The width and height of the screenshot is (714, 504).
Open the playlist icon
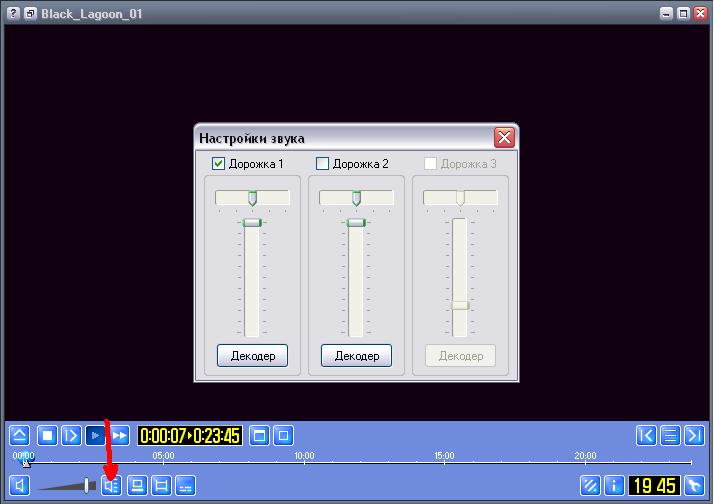(671, 436)
